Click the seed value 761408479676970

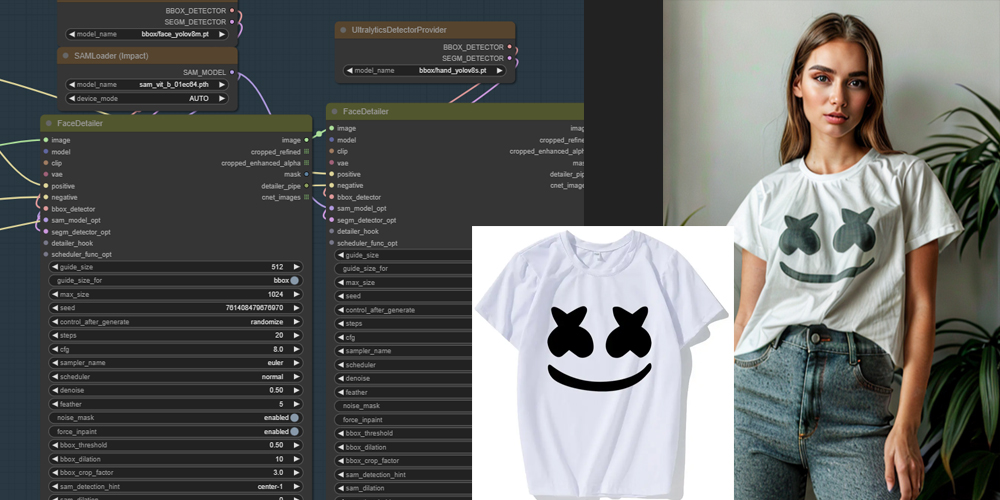pos(254,308)
